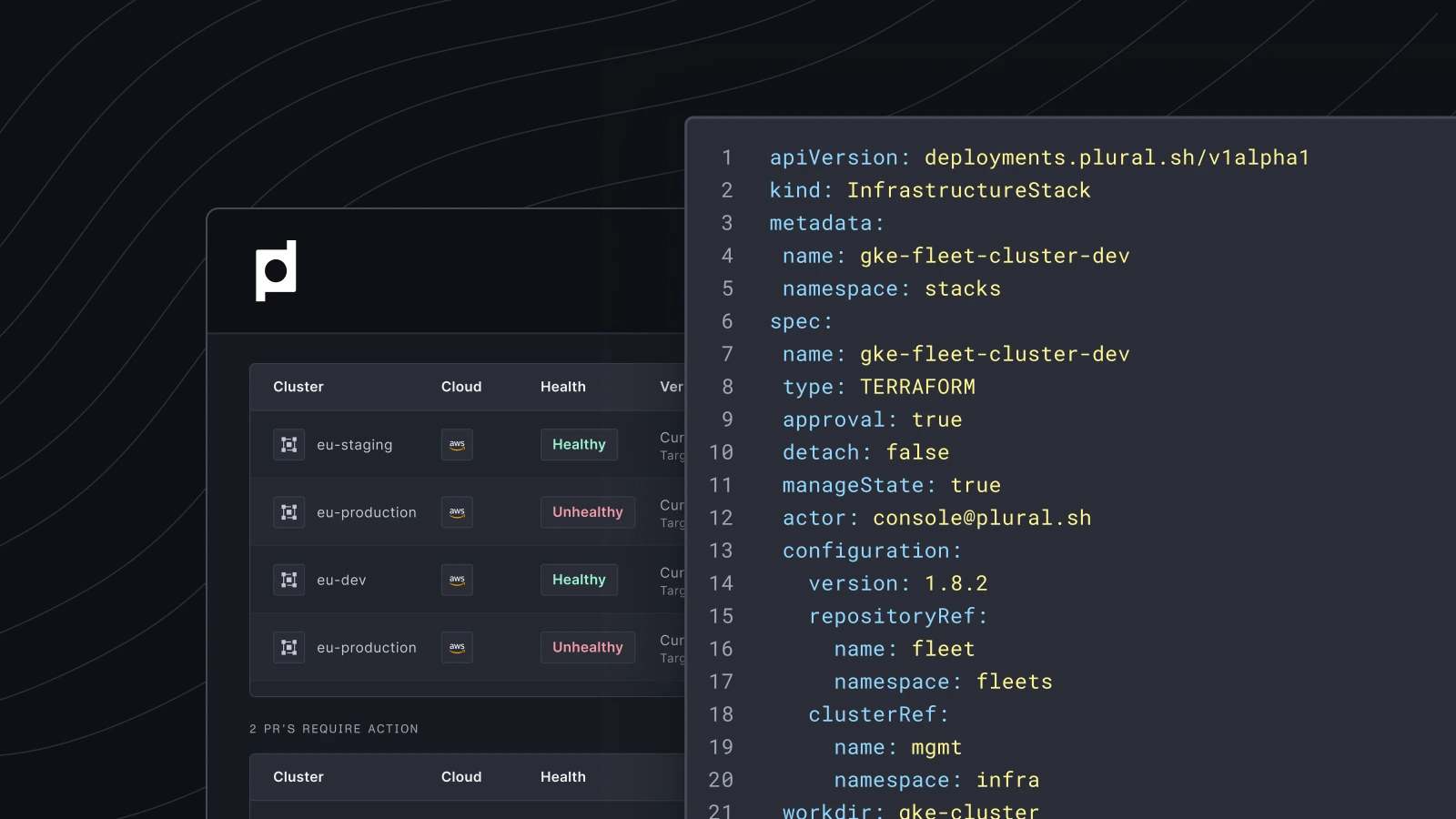1456x819 pixels.
Task: Click line number 20 in the code gutter
Action: click(x=721, y=780)
